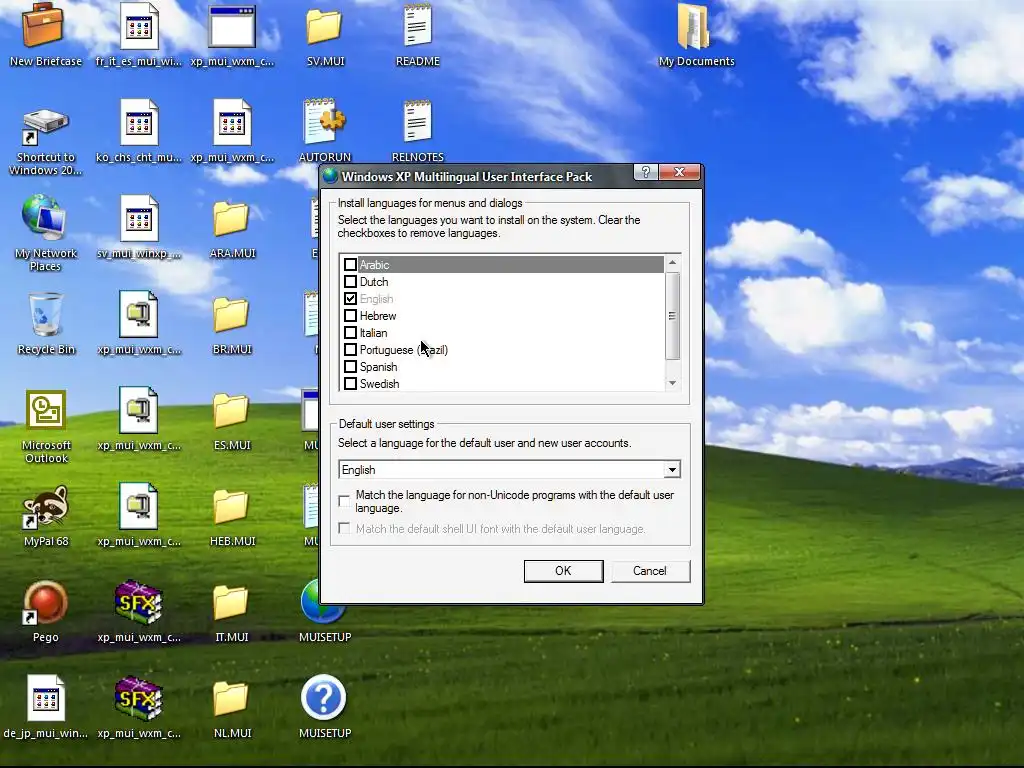The image size is (1024, 768).
Task: Select the My Network Places icon
Action: [44, 217]
